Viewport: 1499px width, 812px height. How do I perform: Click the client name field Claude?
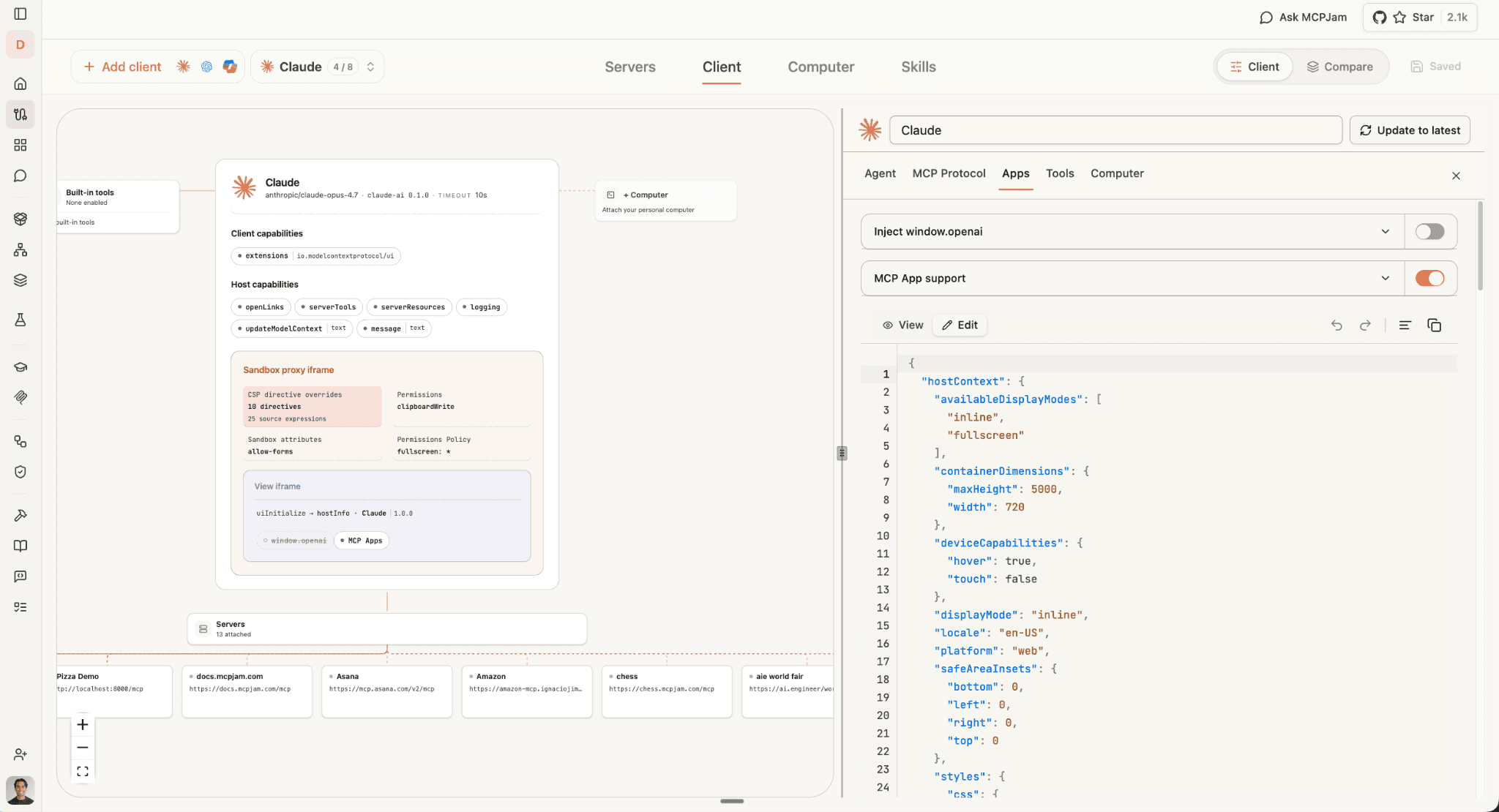click(x=1115, y=130)
